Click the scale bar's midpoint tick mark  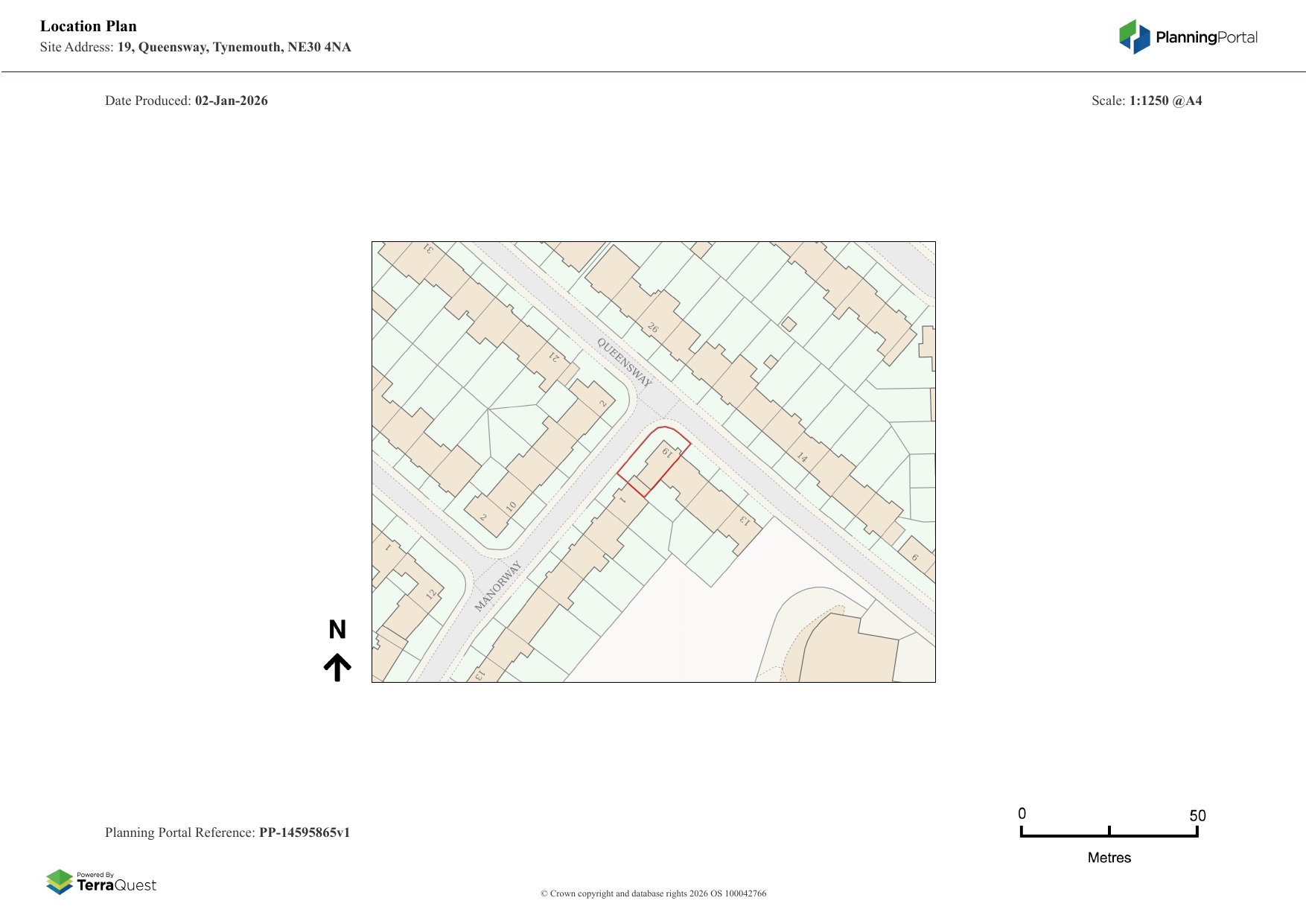coord(1109,831)
